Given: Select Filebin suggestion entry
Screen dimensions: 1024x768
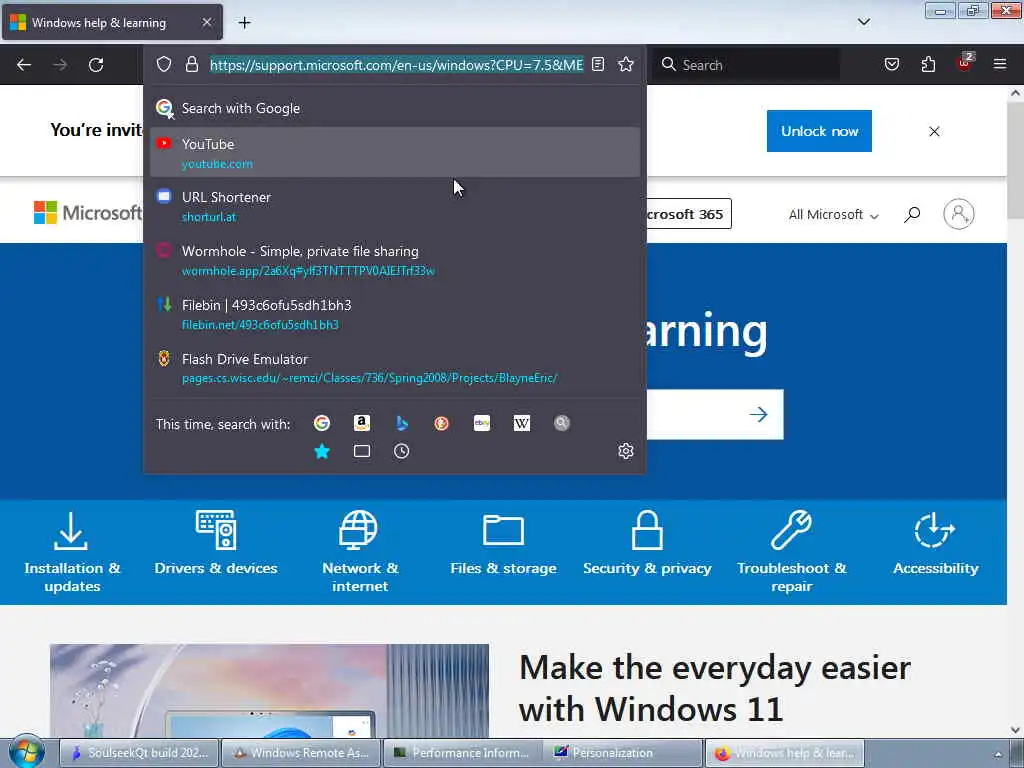Looking at the screenshot, I should coord(394,314).
